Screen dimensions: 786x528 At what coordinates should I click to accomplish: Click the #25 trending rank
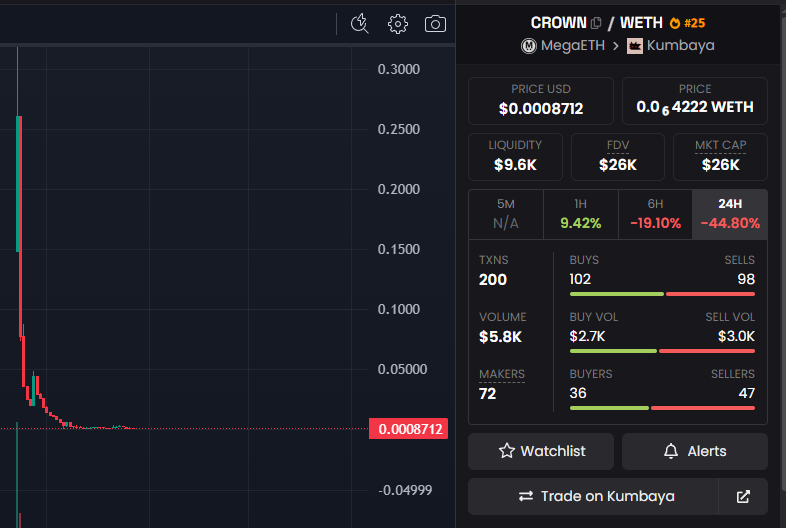coord(694,23)
